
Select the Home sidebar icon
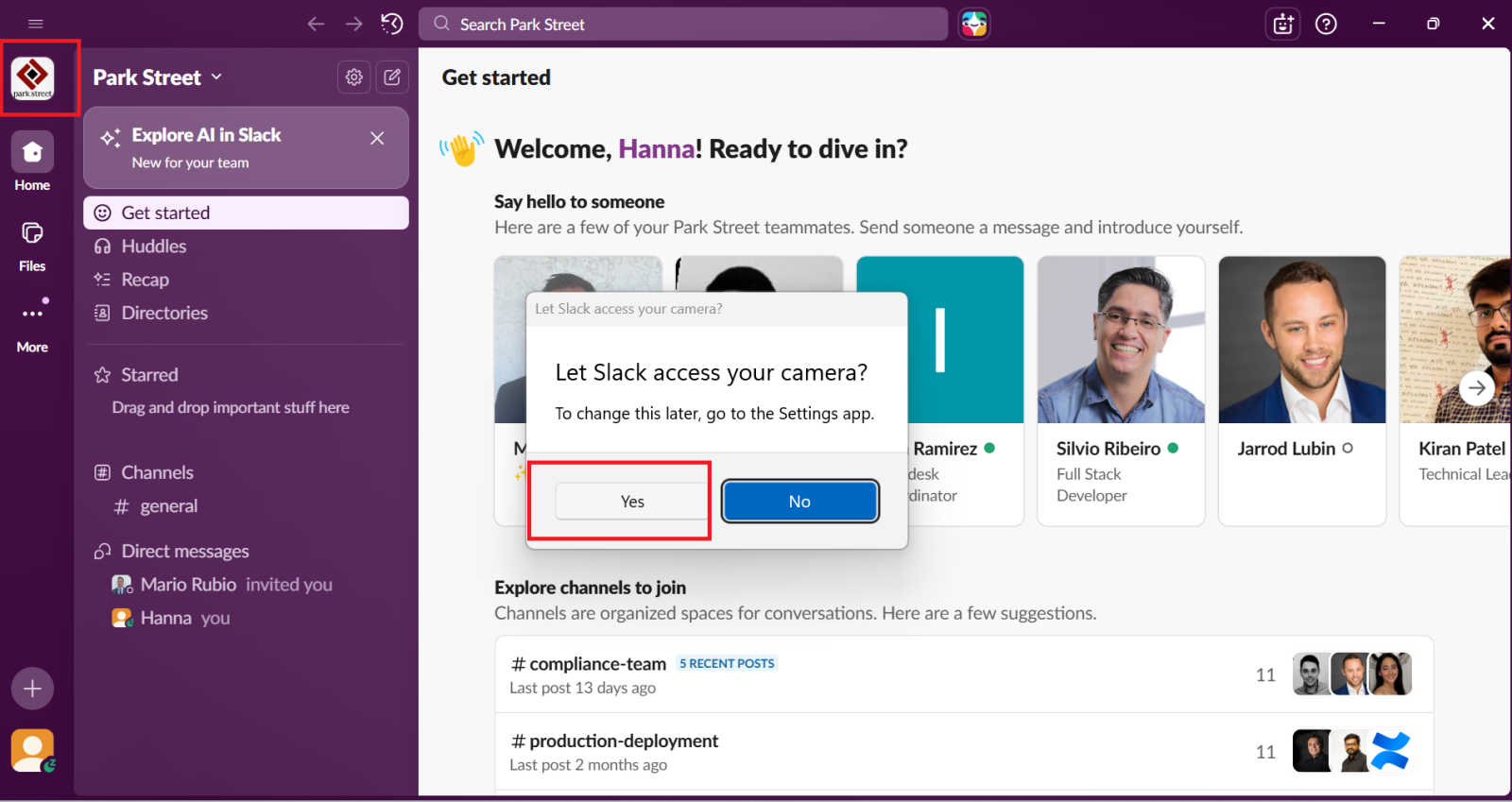click(x=32, y=162)
